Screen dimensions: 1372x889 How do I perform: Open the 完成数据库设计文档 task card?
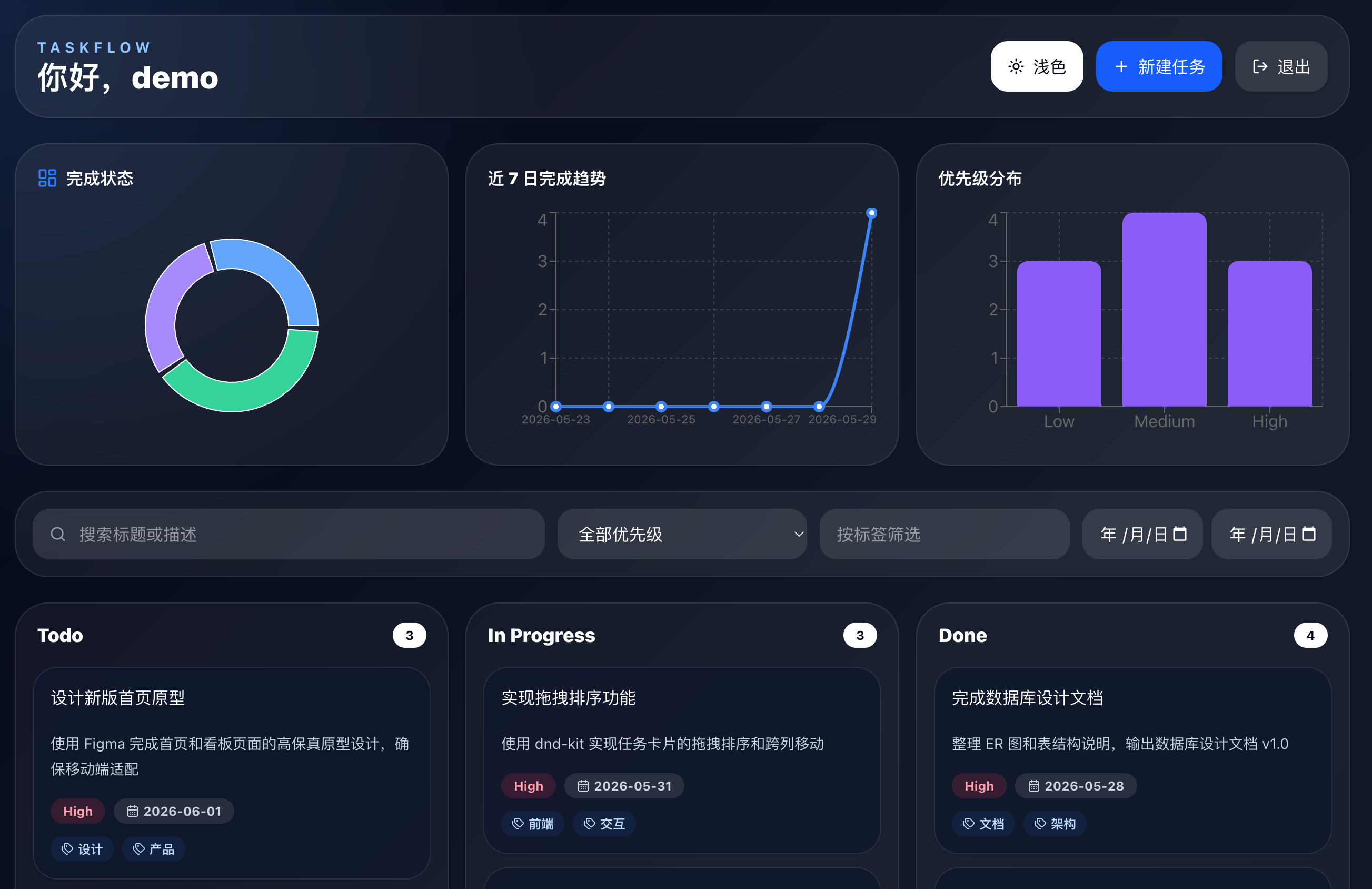tap(1132, 760)
